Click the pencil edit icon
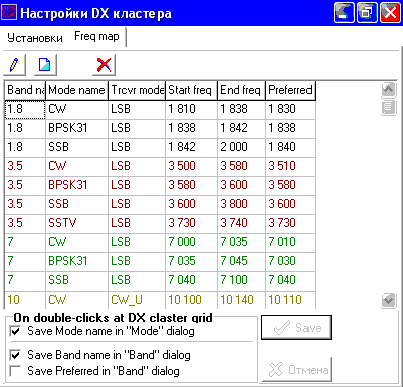Viewport: 403px width, 387px height. [x=14, y=64]
